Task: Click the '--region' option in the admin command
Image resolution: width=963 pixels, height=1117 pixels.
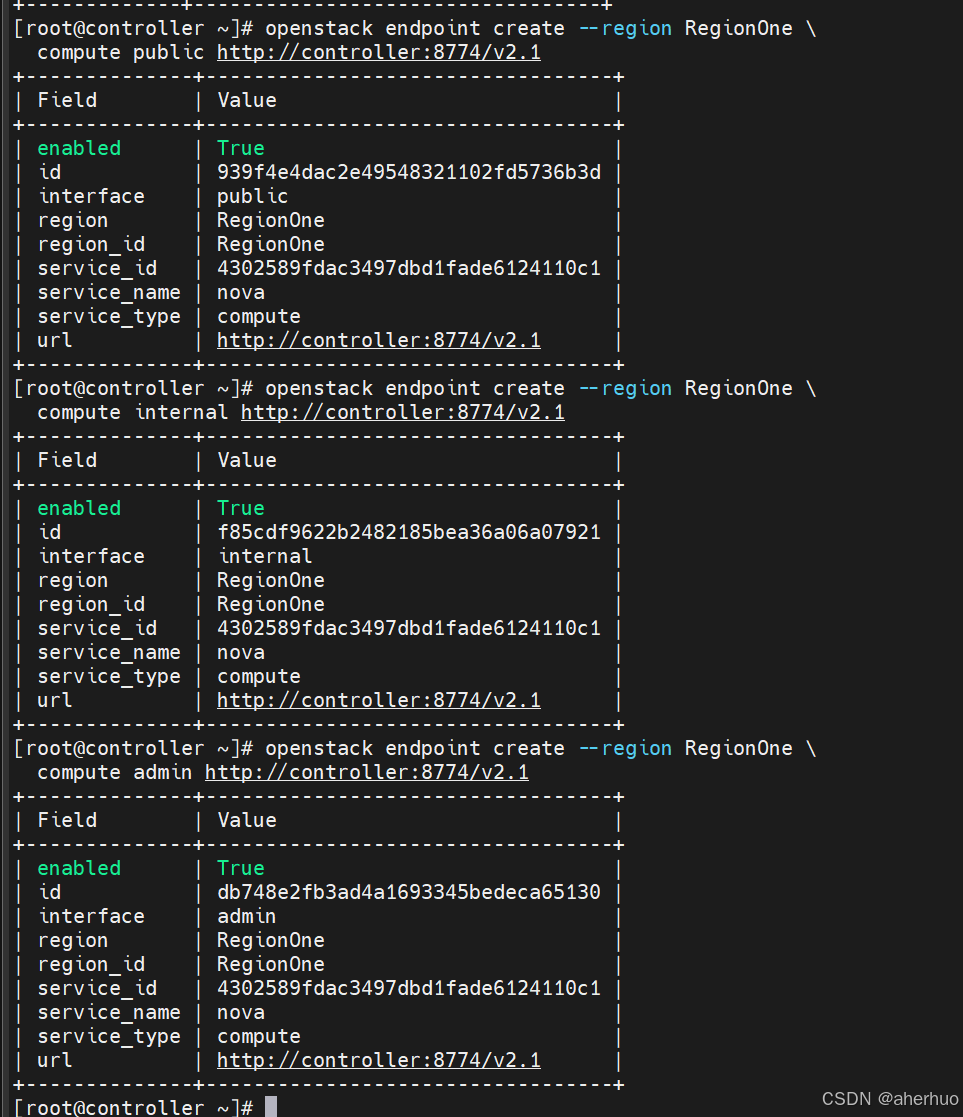Action: click(625, 748)
